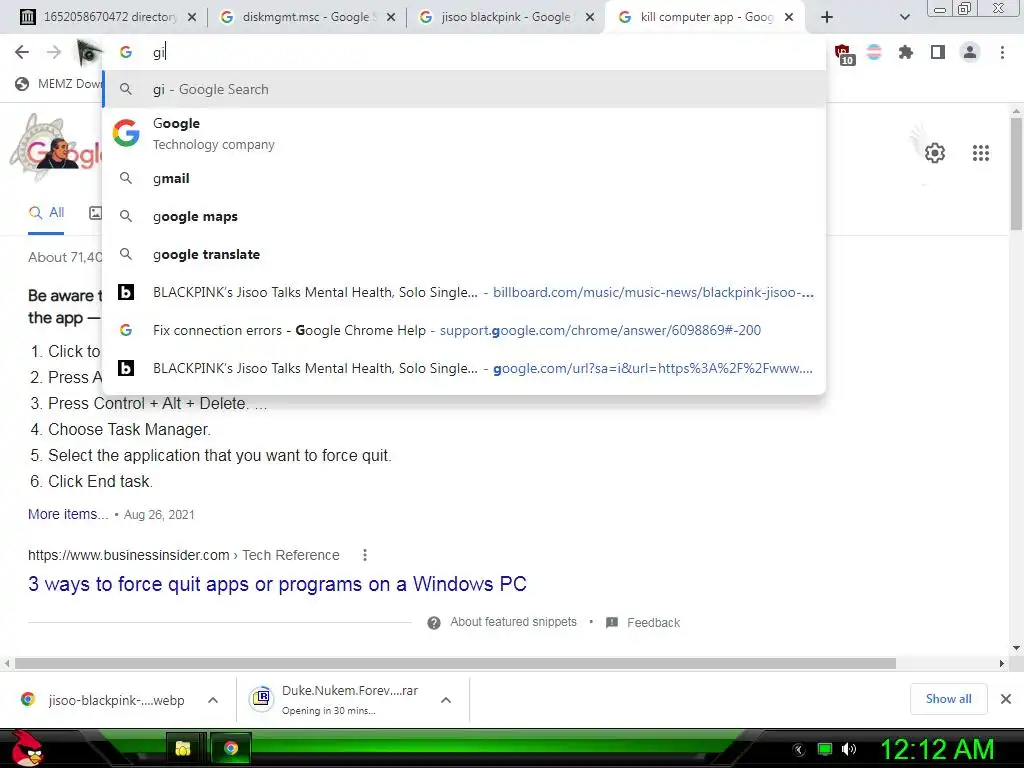
Task: Close the kill computer app tab
Action: pos(789,17)
